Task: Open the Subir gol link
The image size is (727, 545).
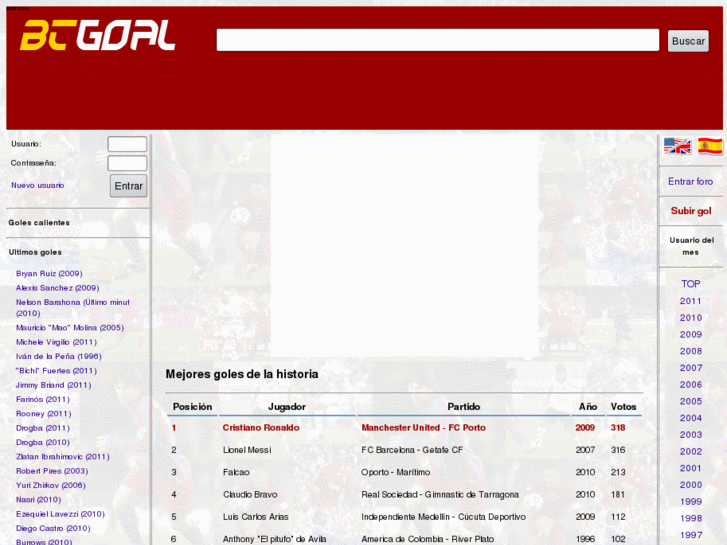Action: point(691,211)
